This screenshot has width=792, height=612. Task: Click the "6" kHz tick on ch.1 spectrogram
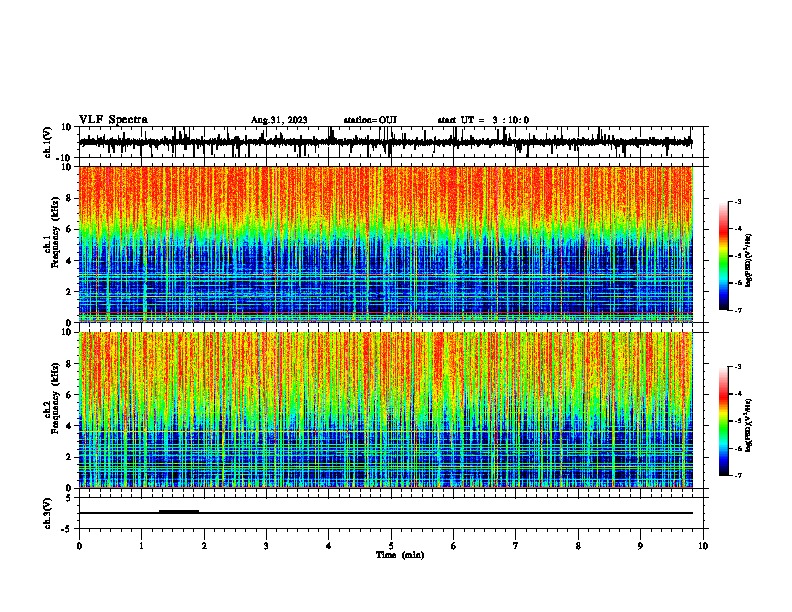[69, 230]
